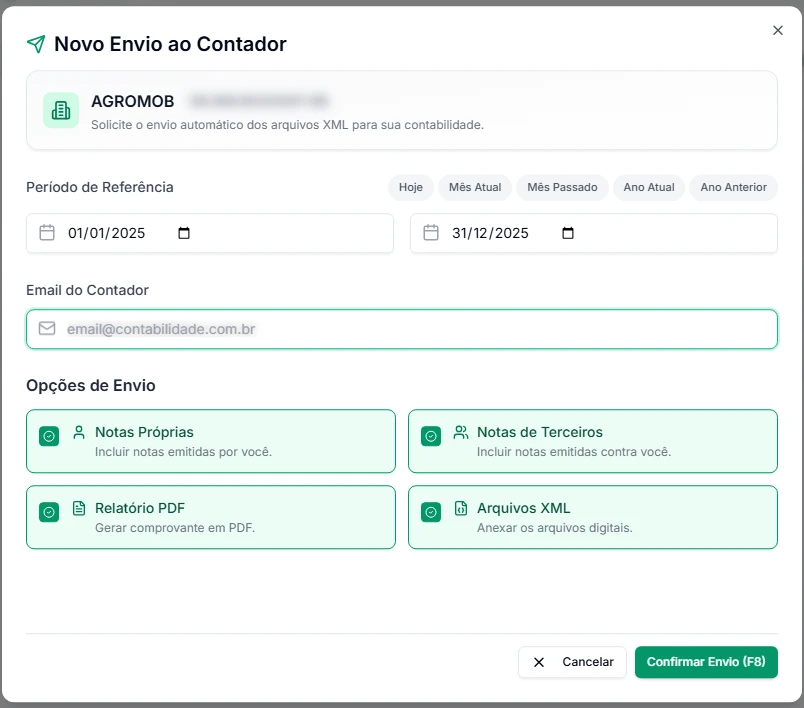The width and height of the screenshot is (804, 708).
Task: Click person icon on Notas Próprias card
Action: point(79,432)
